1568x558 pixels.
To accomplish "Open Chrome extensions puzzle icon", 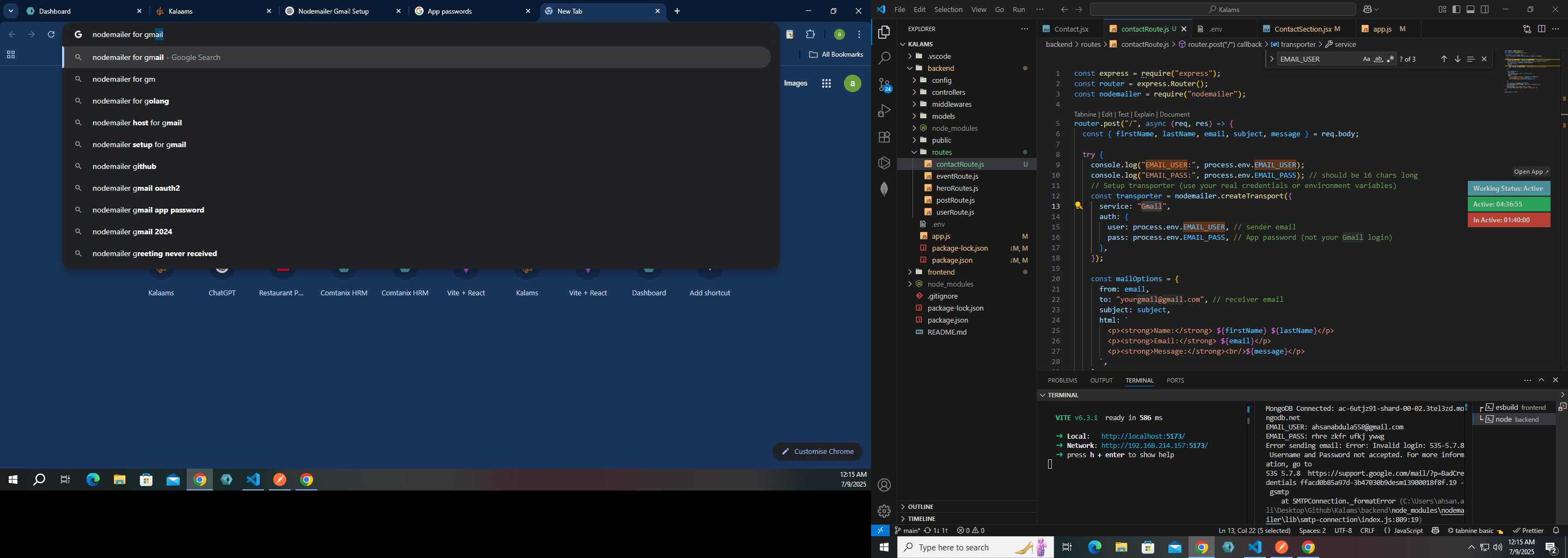I will pos(810,35).
